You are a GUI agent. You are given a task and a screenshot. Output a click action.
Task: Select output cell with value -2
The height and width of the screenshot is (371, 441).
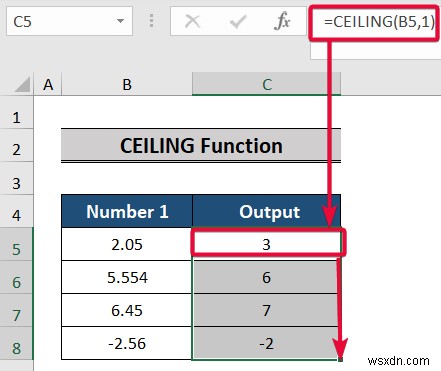click(x=267, y=343)
